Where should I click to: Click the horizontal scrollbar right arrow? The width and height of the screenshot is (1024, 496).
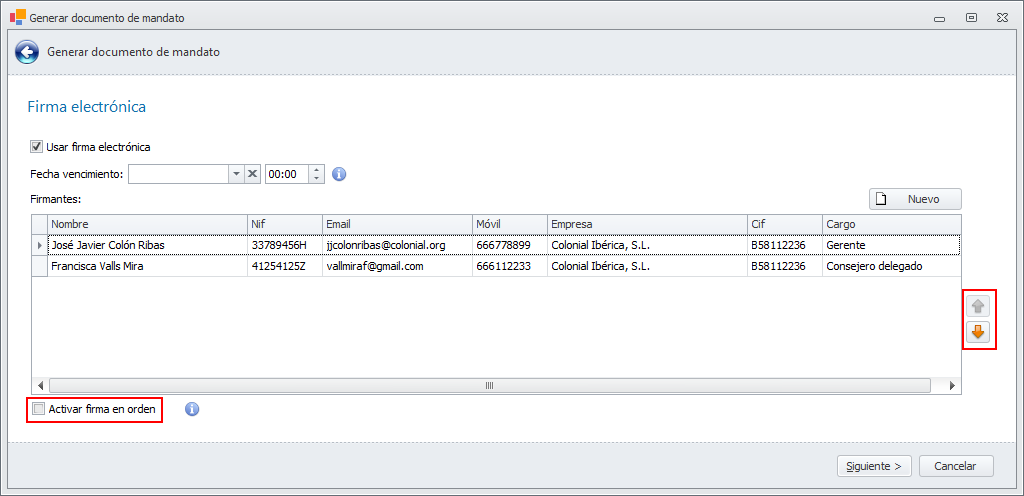952,385
